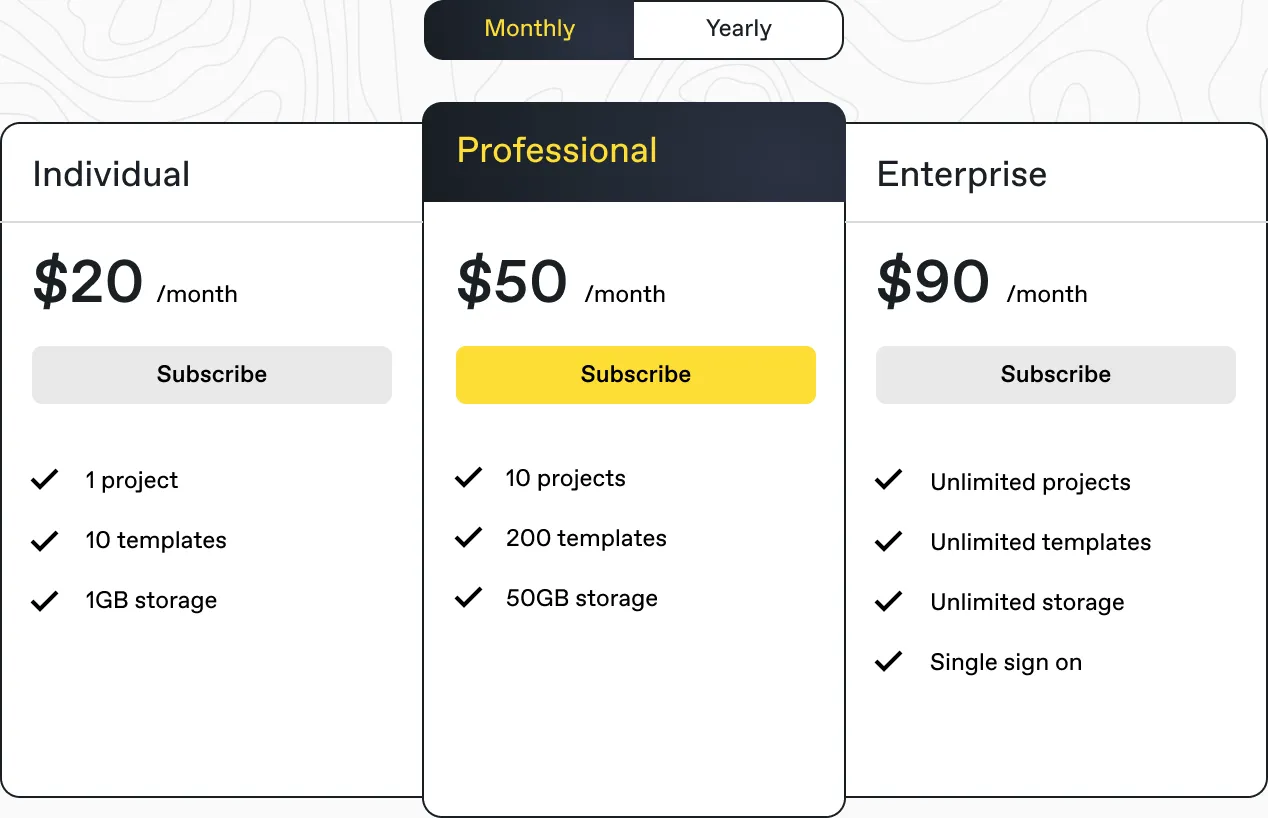
Task: Click checkmark icon beside 200 templates
Action: pyautogui.click(x=469, y=538)
